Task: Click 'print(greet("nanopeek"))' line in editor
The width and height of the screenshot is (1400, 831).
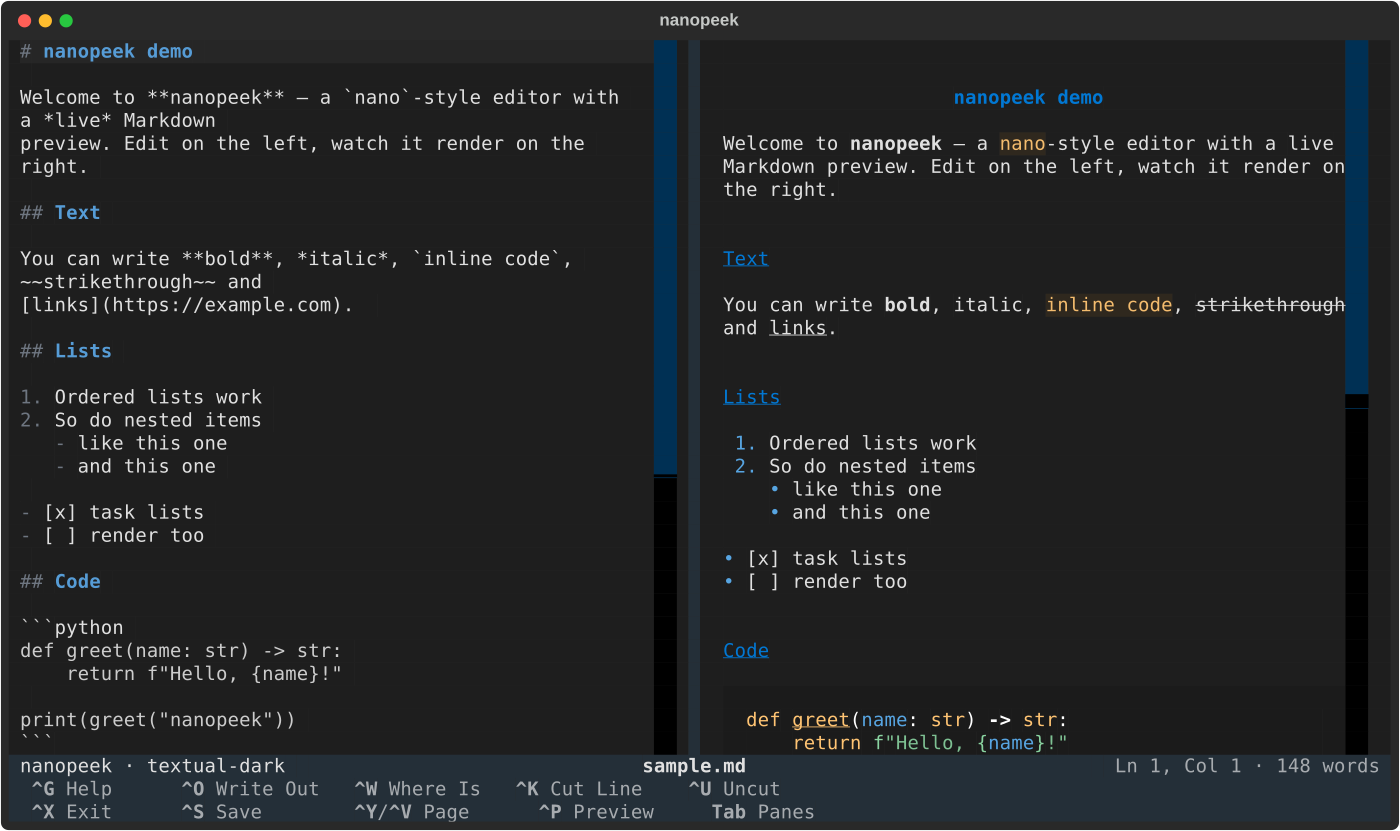Action: [158, 719]
